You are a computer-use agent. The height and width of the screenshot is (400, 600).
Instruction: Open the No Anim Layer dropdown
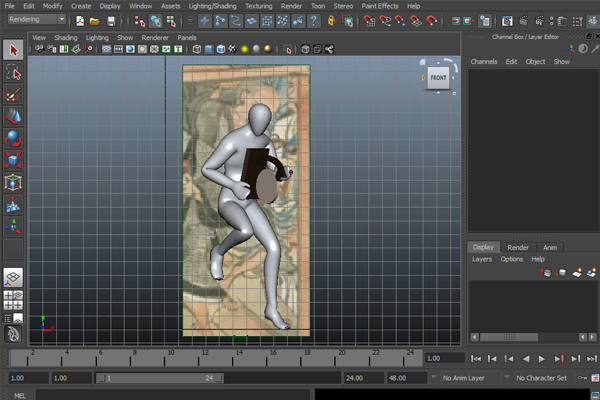pyautogui.click(x=471, y=378)
